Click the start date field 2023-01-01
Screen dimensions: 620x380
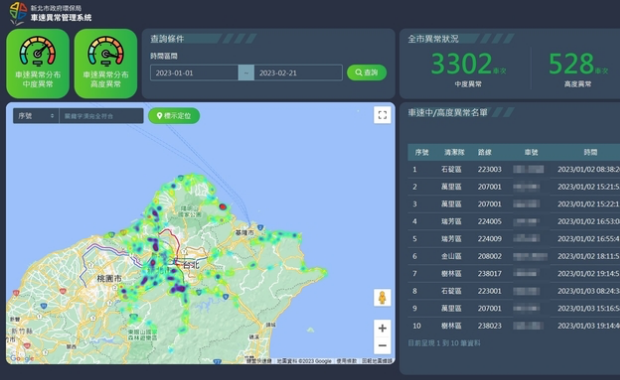click(x=194, y=73)
